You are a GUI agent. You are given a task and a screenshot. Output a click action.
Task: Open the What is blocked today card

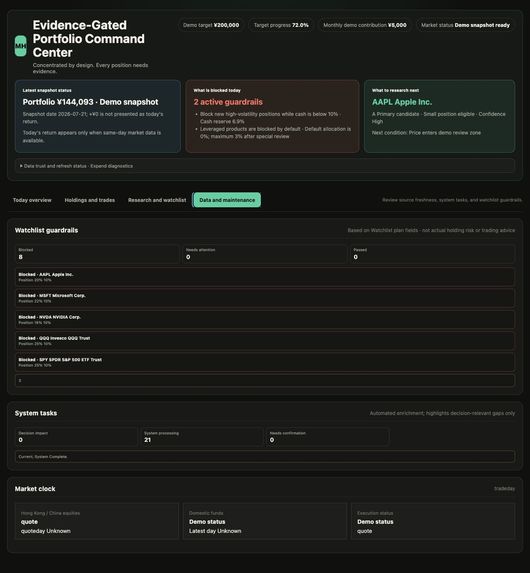(x=272, y=116)
